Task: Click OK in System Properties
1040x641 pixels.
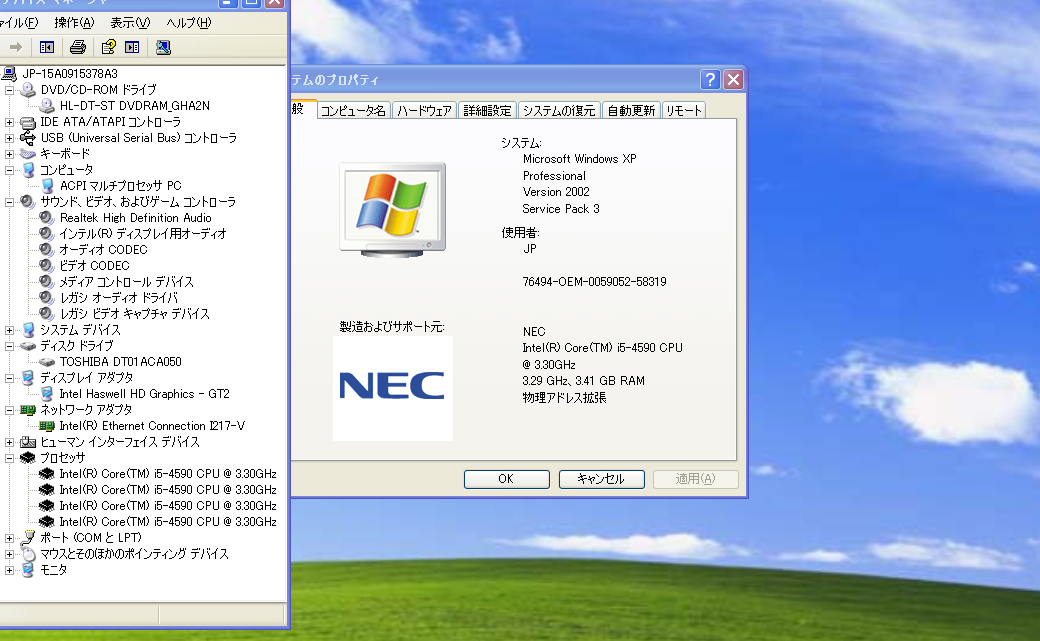Action: tap(506, 479)
